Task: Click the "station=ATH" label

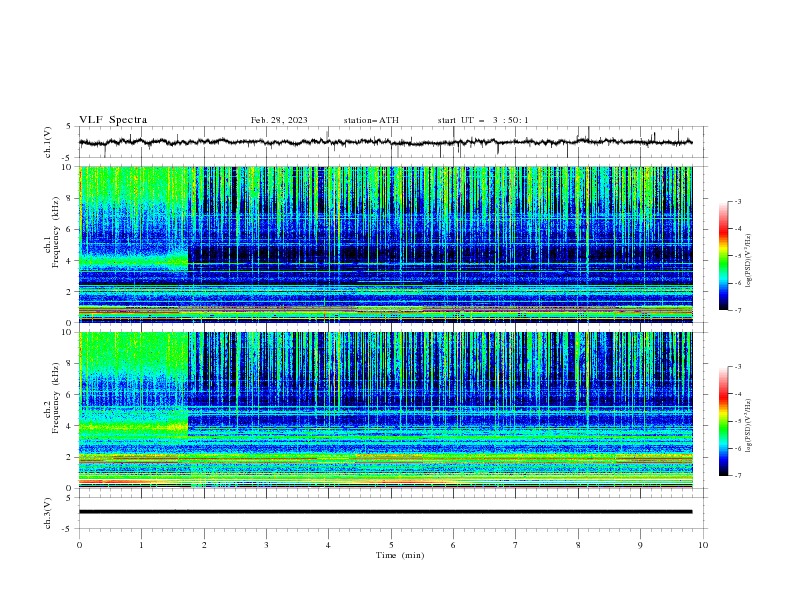Action: (x=371, y=120)
